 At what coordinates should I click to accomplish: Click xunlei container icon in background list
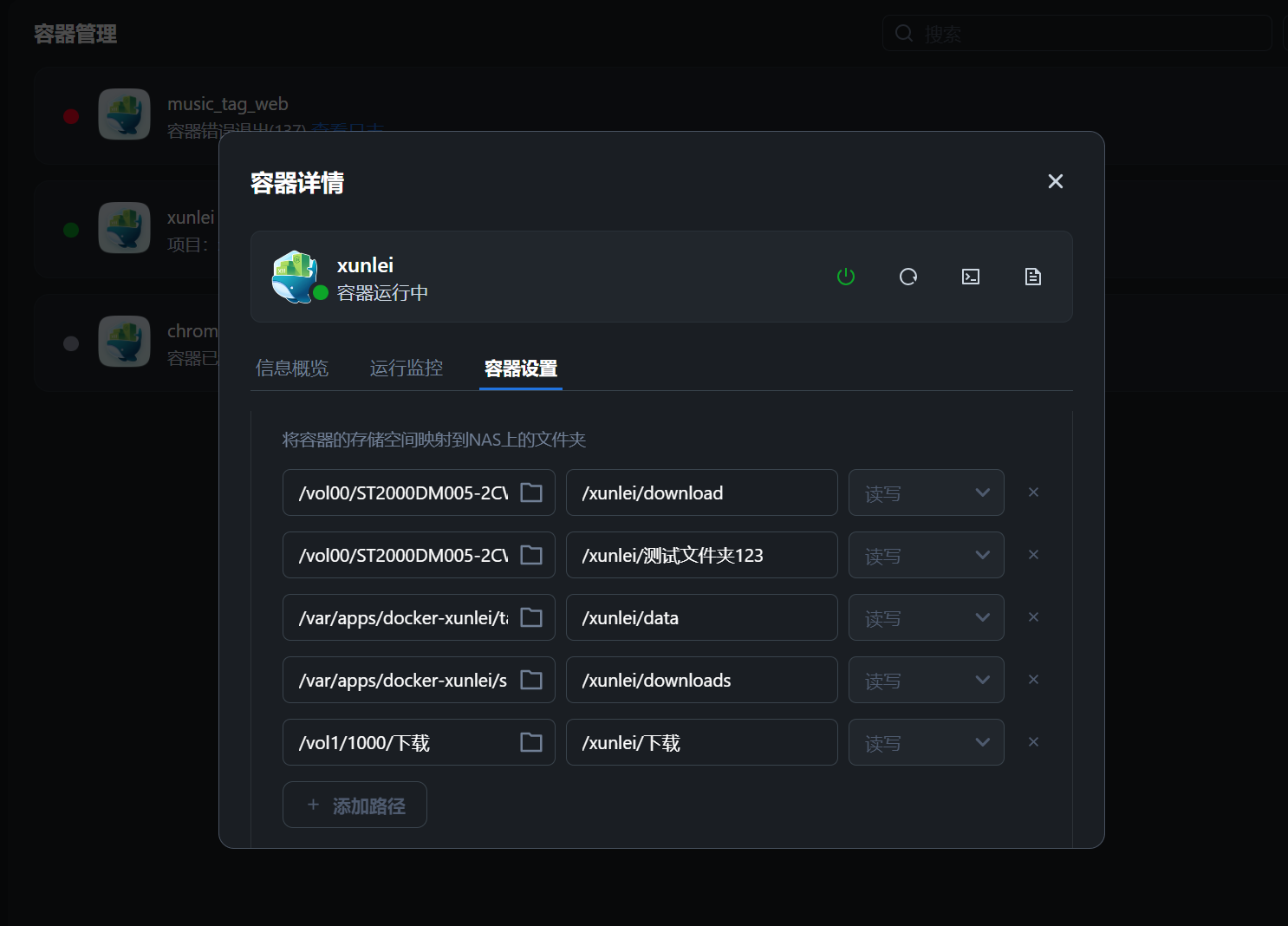[x=124, y=228]
